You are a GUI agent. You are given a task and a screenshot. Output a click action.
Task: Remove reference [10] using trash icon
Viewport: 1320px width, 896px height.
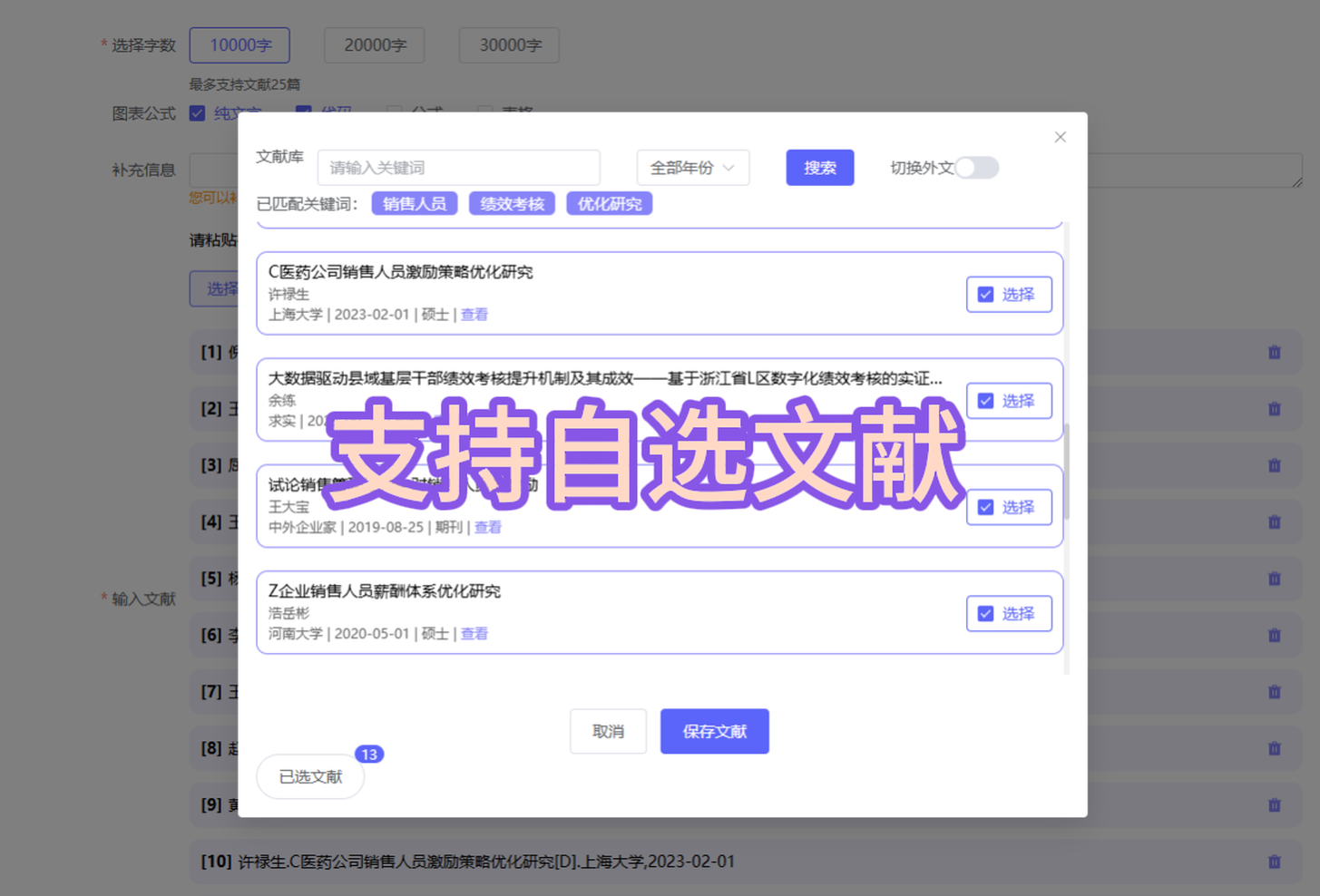coord(1274,862)
